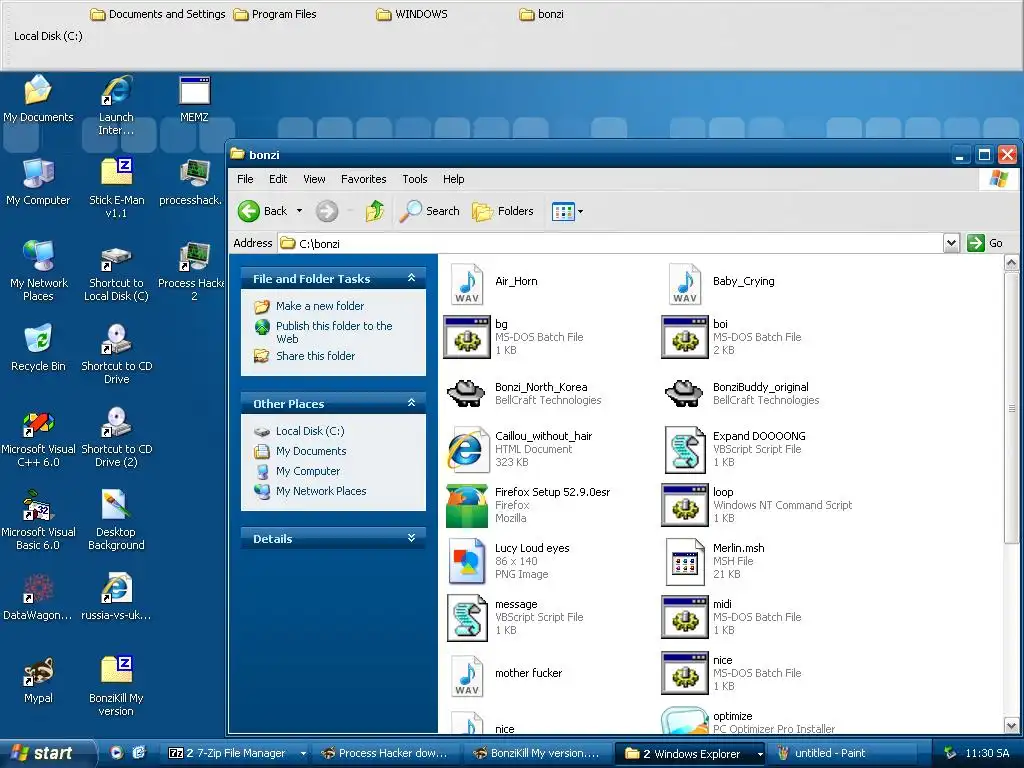This screenshot has height=768, width=1024.
Task: Select BonziBuddy_original application icon
Action: tap(684, 393)
